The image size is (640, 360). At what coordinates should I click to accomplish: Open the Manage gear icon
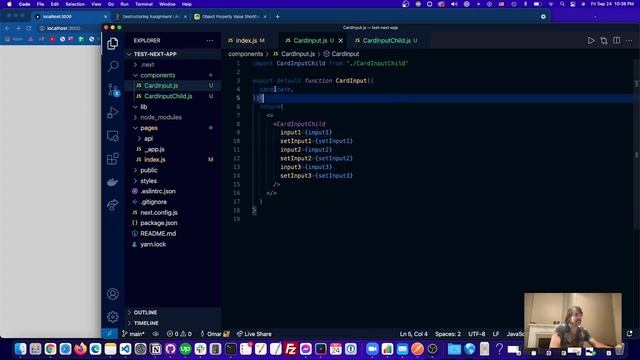(113, 316)
